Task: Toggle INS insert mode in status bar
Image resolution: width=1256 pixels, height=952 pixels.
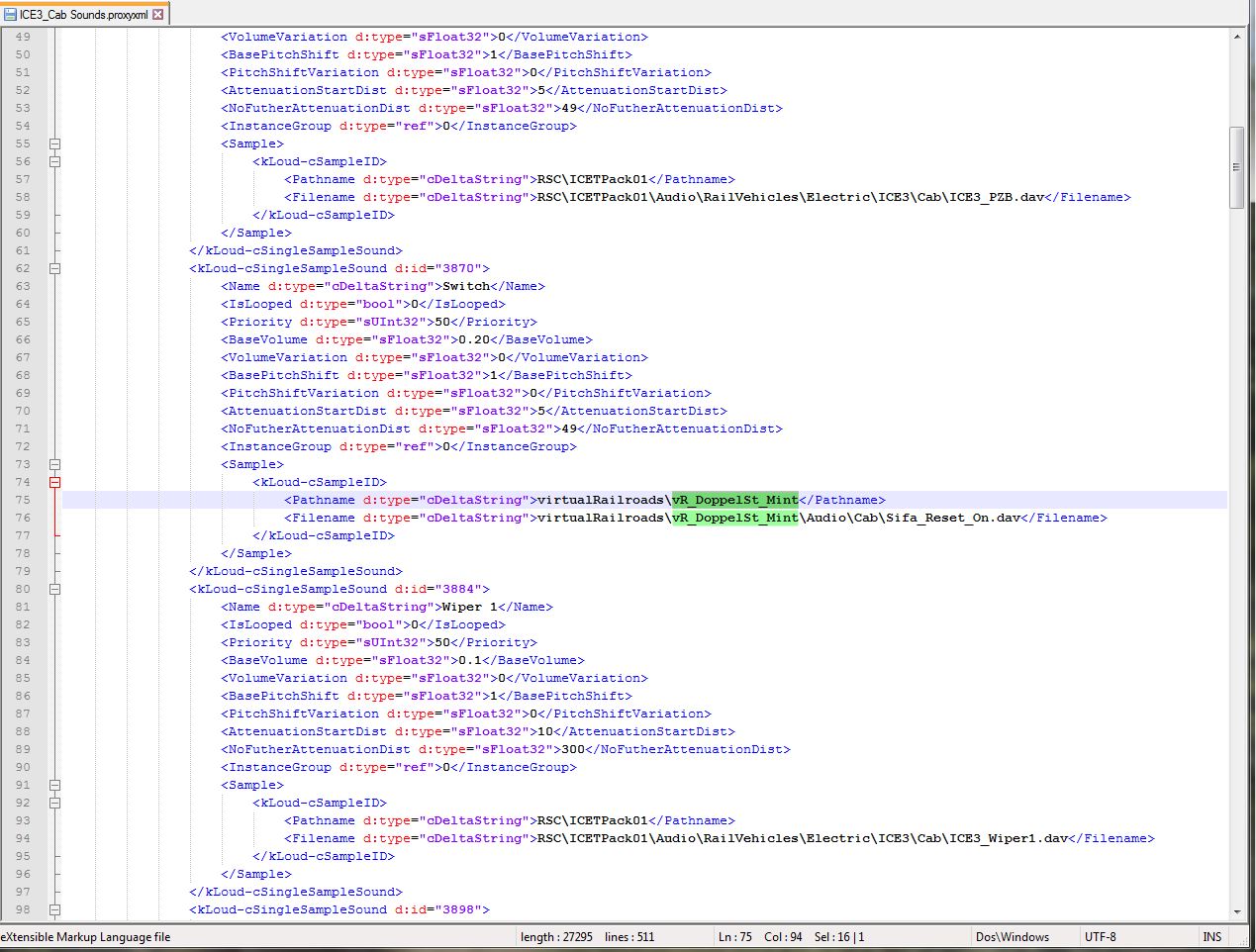Action: coord(1211,936)
